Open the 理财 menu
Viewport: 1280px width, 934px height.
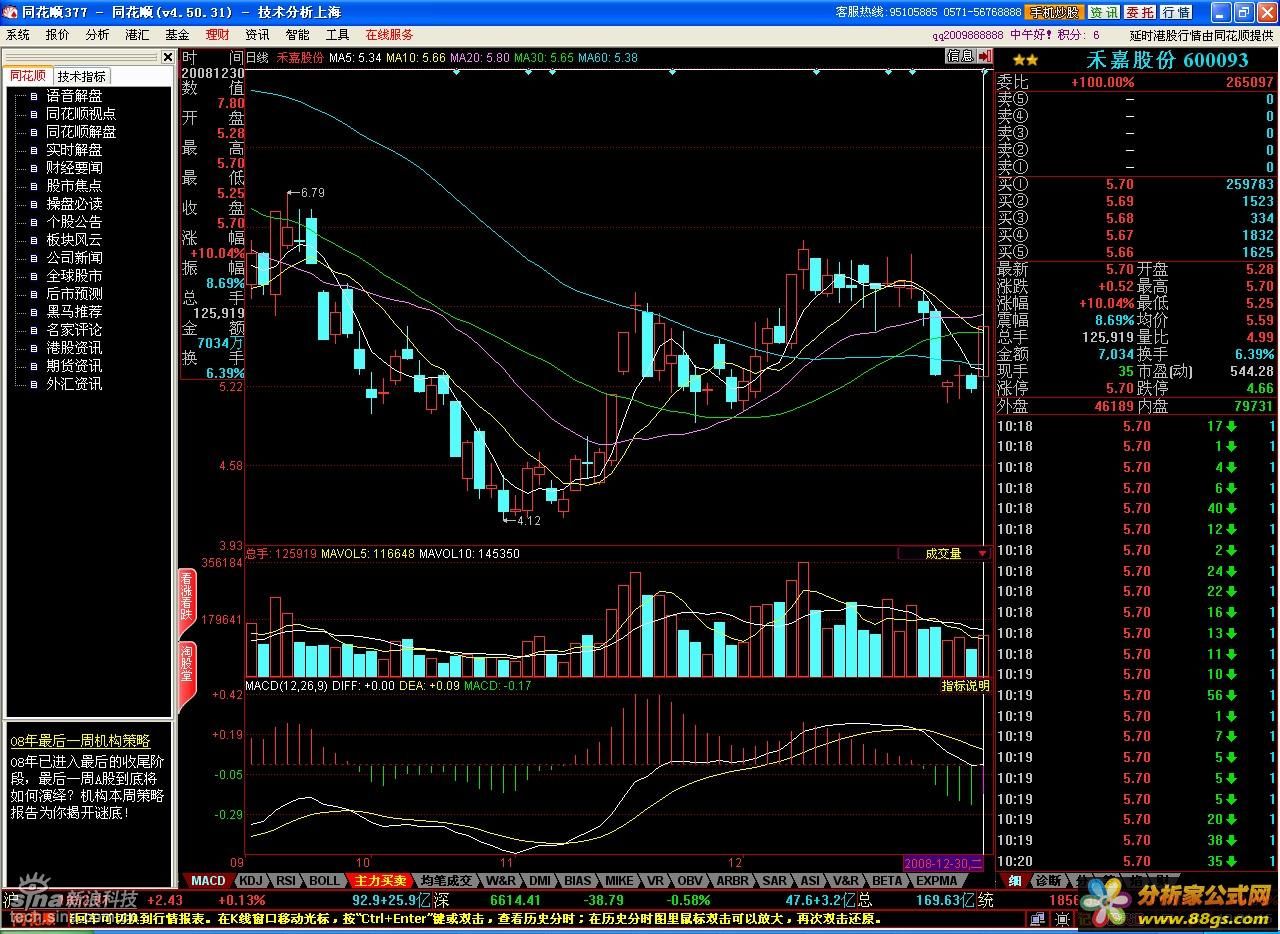[217, 34]
